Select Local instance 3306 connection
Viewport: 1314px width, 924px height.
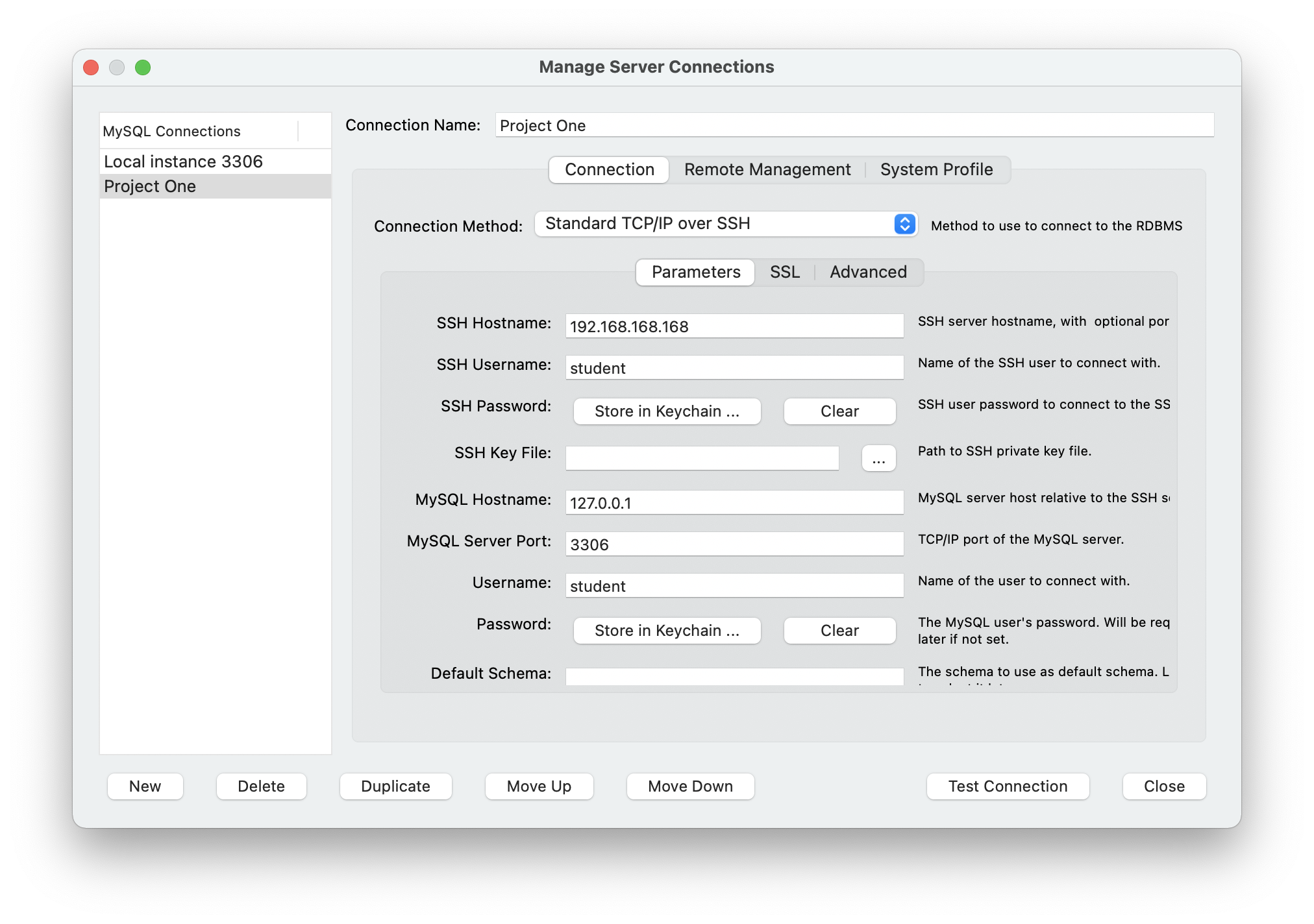(x=183, y=162)
